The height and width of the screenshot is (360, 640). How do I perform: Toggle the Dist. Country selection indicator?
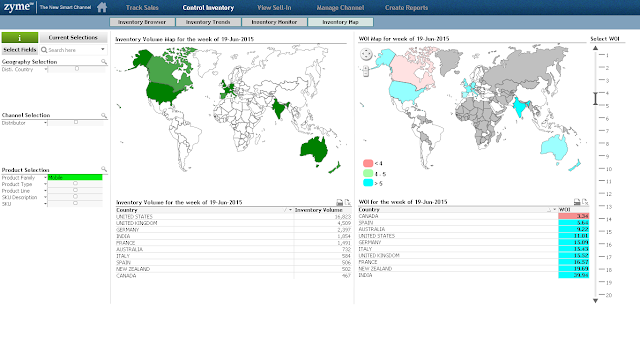tap(77, 69)
